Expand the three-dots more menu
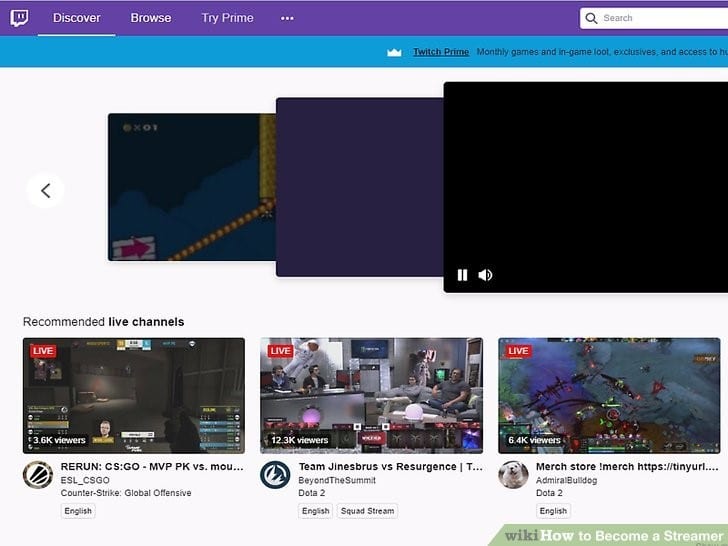The height and width of the screenshot is (546, 728). point(288,18)
